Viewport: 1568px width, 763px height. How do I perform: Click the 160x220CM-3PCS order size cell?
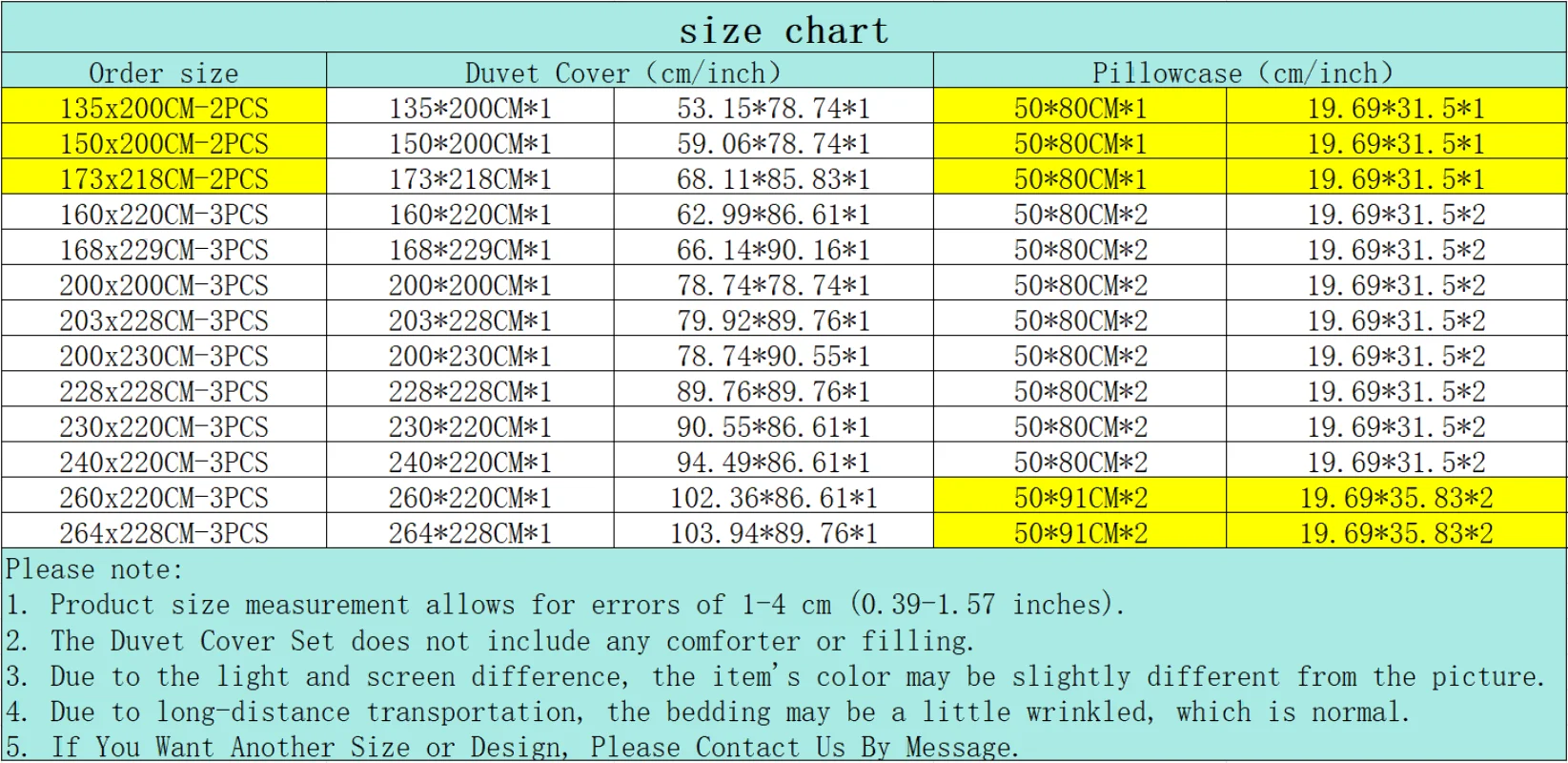[164, 213]
